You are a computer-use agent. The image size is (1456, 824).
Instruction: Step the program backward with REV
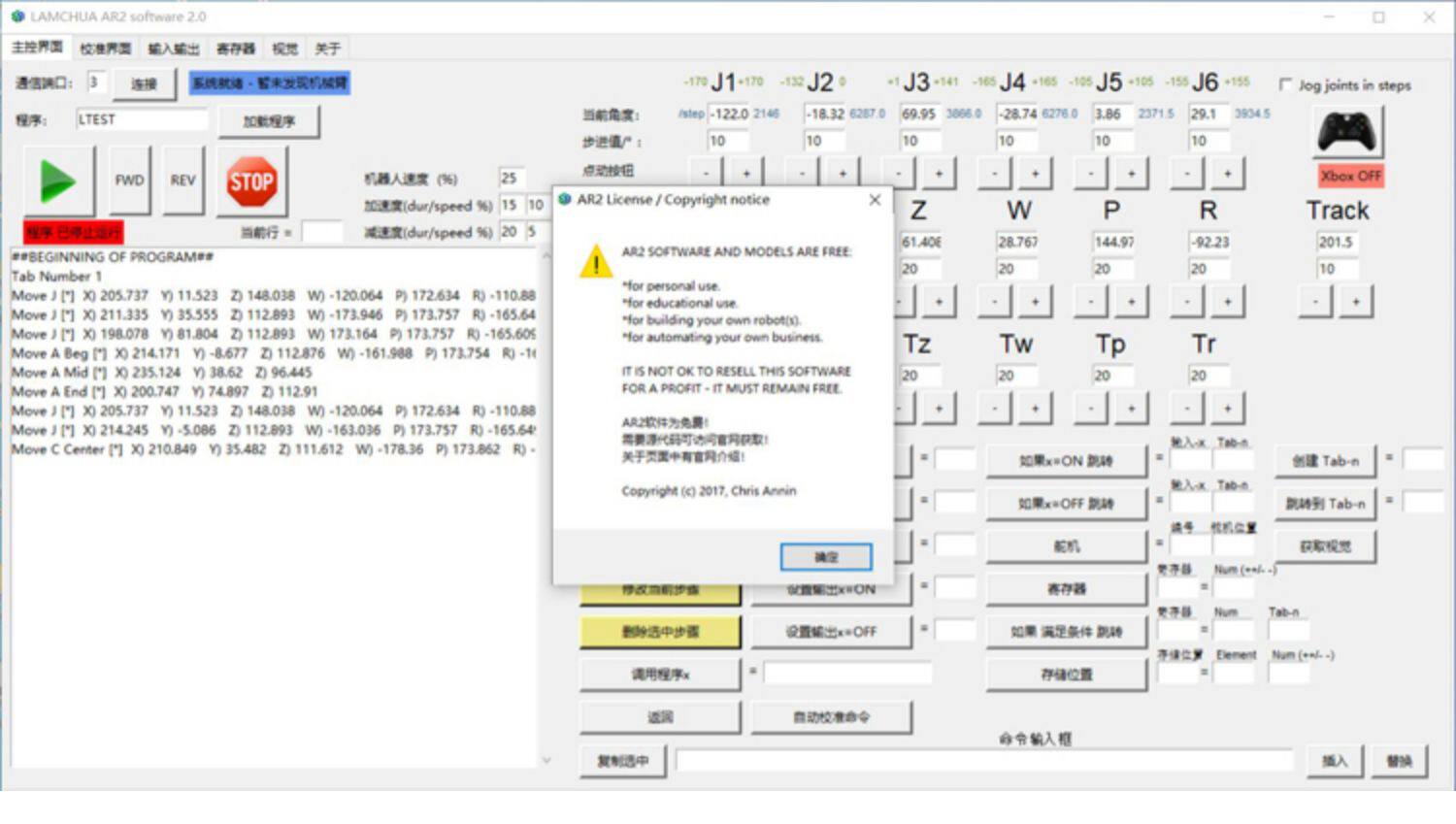coord(182,181)
